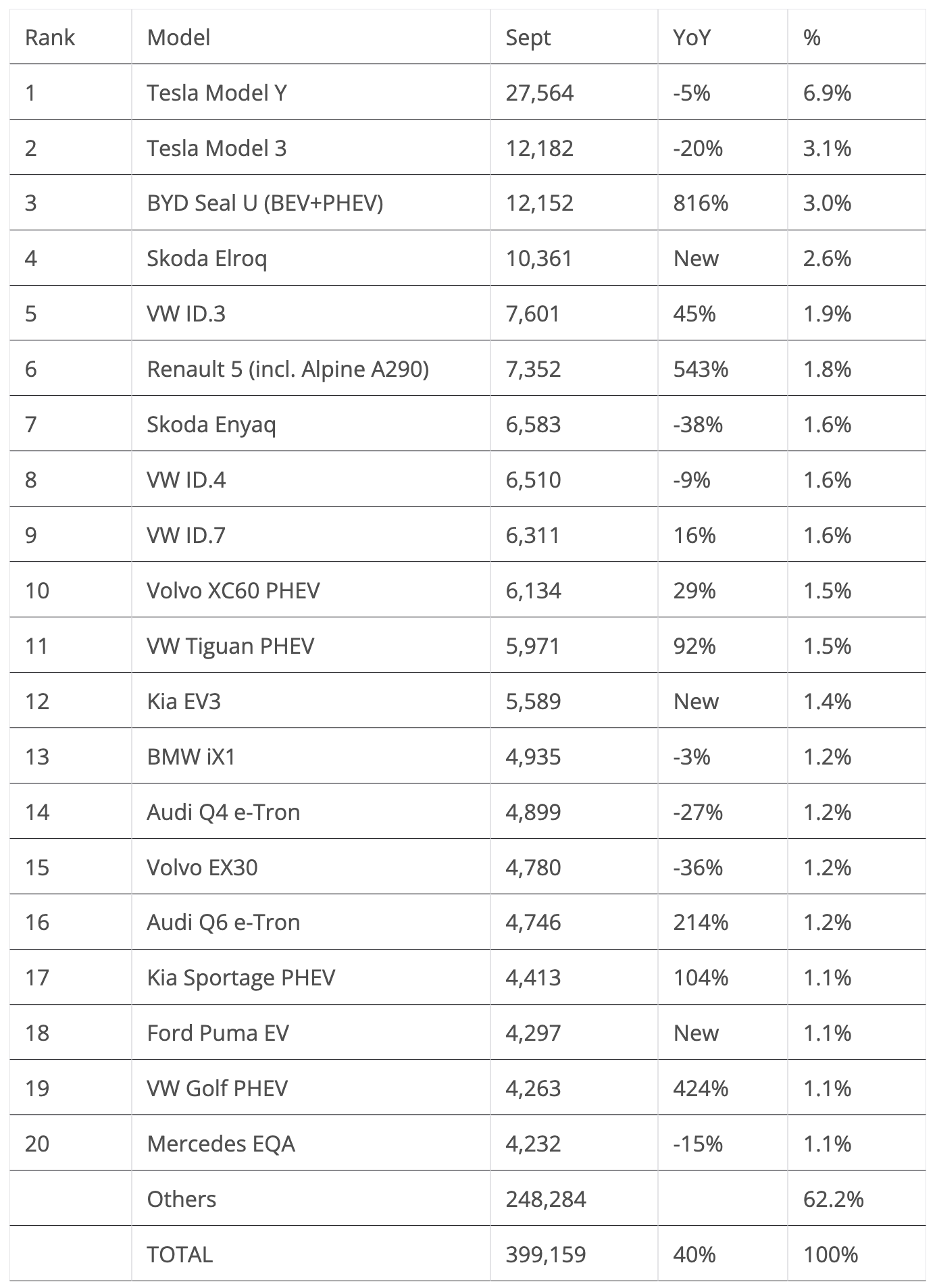Viewport: 935px width, 1288px height.
Task: Select the Tesla Model 3 cell
Action: point(217,148)
